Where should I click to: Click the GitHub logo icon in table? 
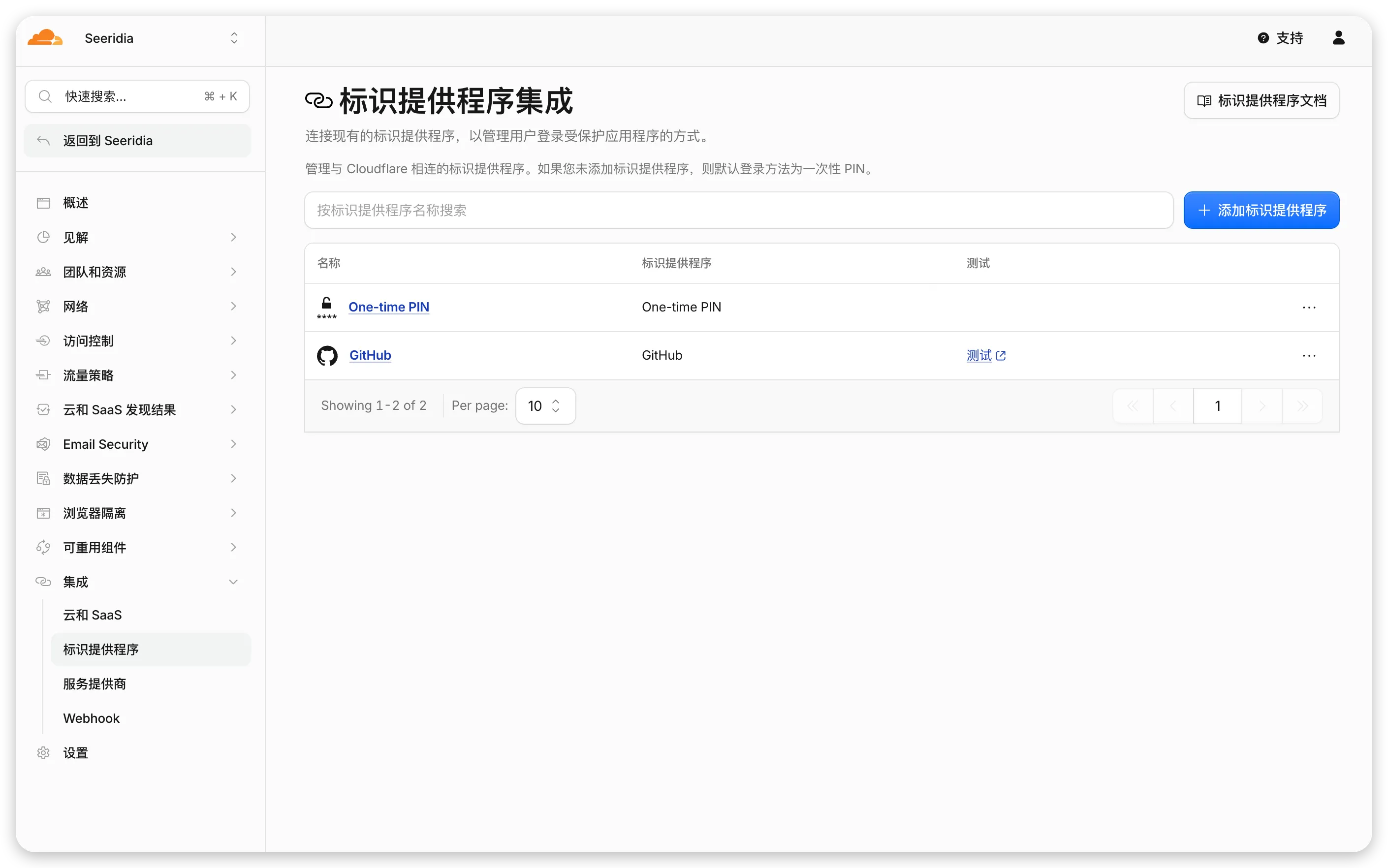(327, 355)
